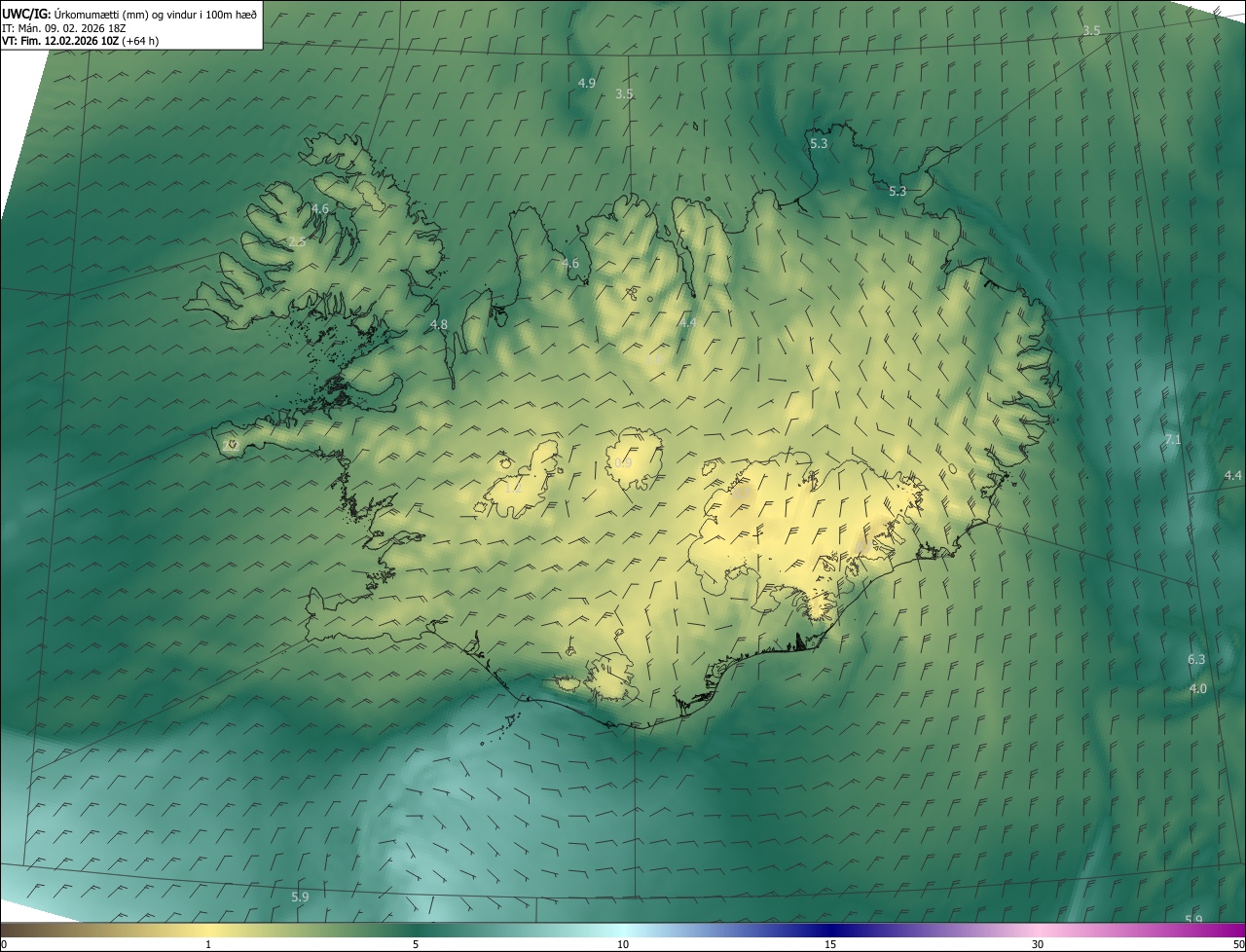Select the 4.8 value label on the map
This screenshot has width=1246, height=952.
438,324
